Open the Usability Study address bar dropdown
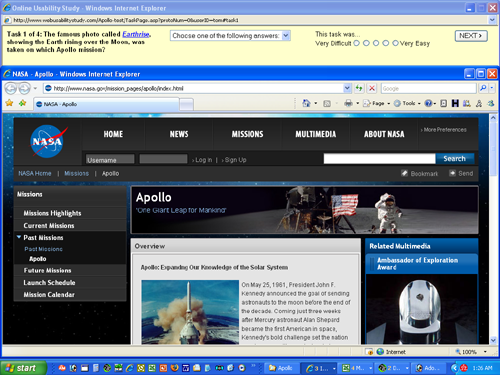Image resolution: width=500 pixels, height=375 pixels. 492,20
